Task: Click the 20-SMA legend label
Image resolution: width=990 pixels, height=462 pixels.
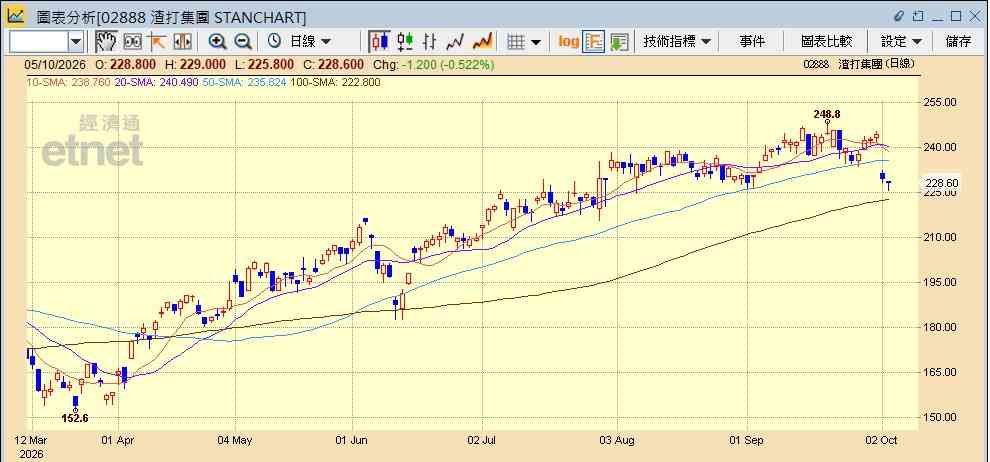Action: point(157,82)
